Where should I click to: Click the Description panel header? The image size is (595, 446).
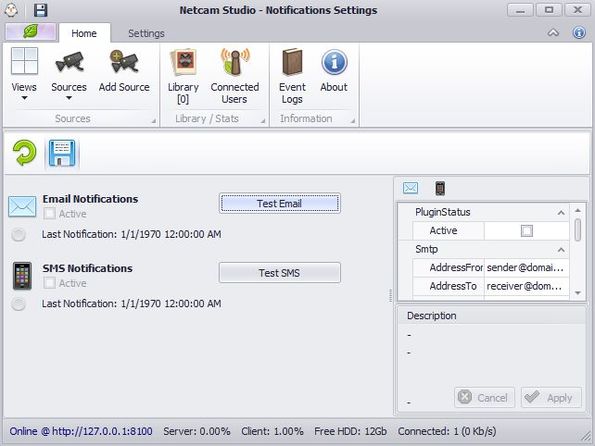pyautogui.click(x=492, y=316)
